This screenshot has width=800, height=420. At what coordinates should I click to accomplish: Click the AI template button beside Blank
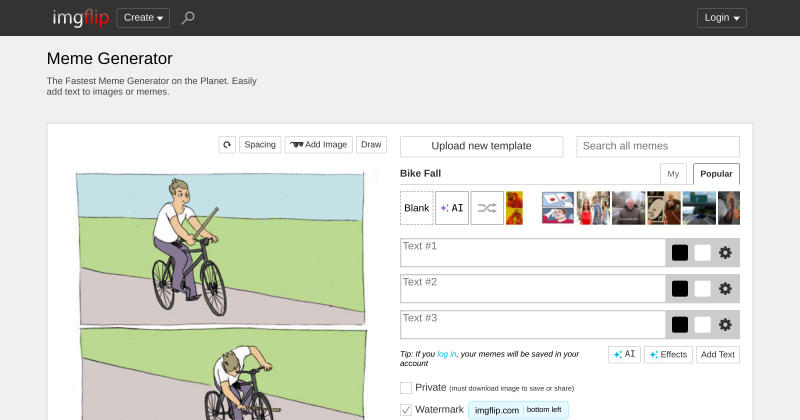(x=452, y=208)
